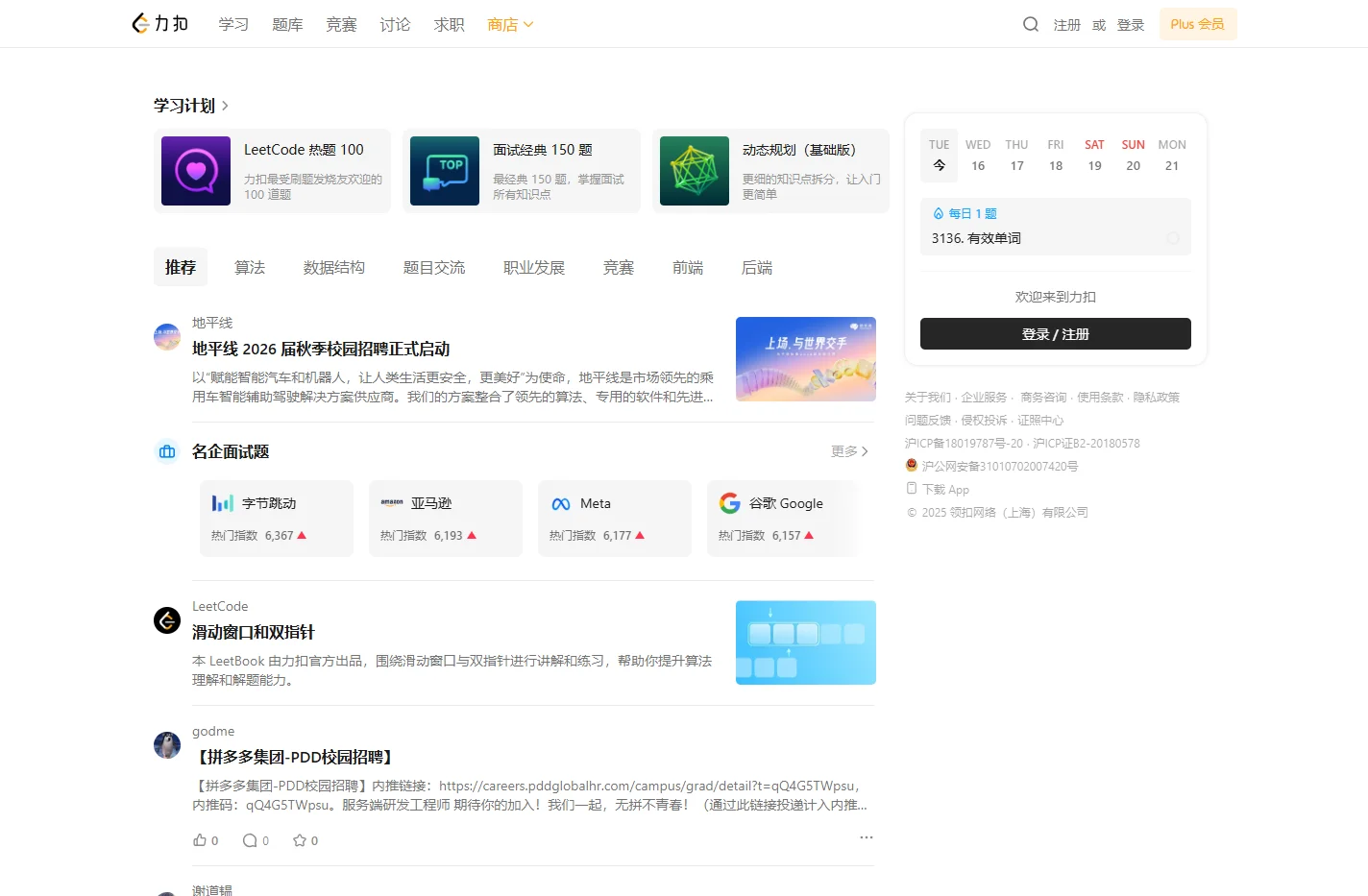Select the 后端 feed tab

757,267
